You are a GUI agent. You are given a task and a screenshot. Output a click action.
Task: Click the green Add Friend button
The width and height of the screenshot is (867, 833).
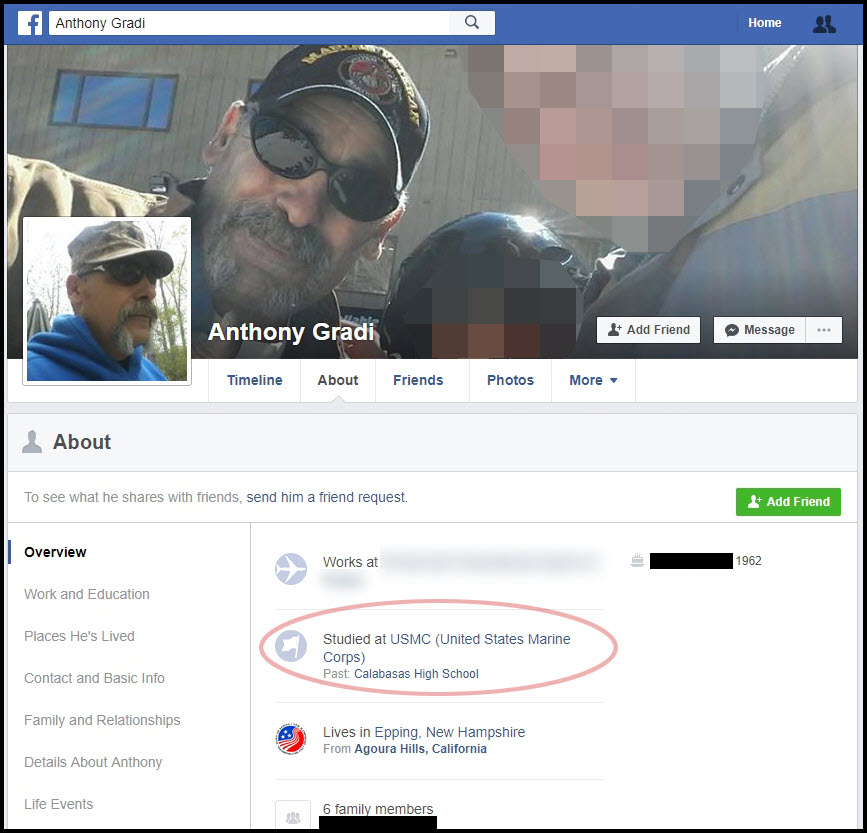click(x=788, y=502)
